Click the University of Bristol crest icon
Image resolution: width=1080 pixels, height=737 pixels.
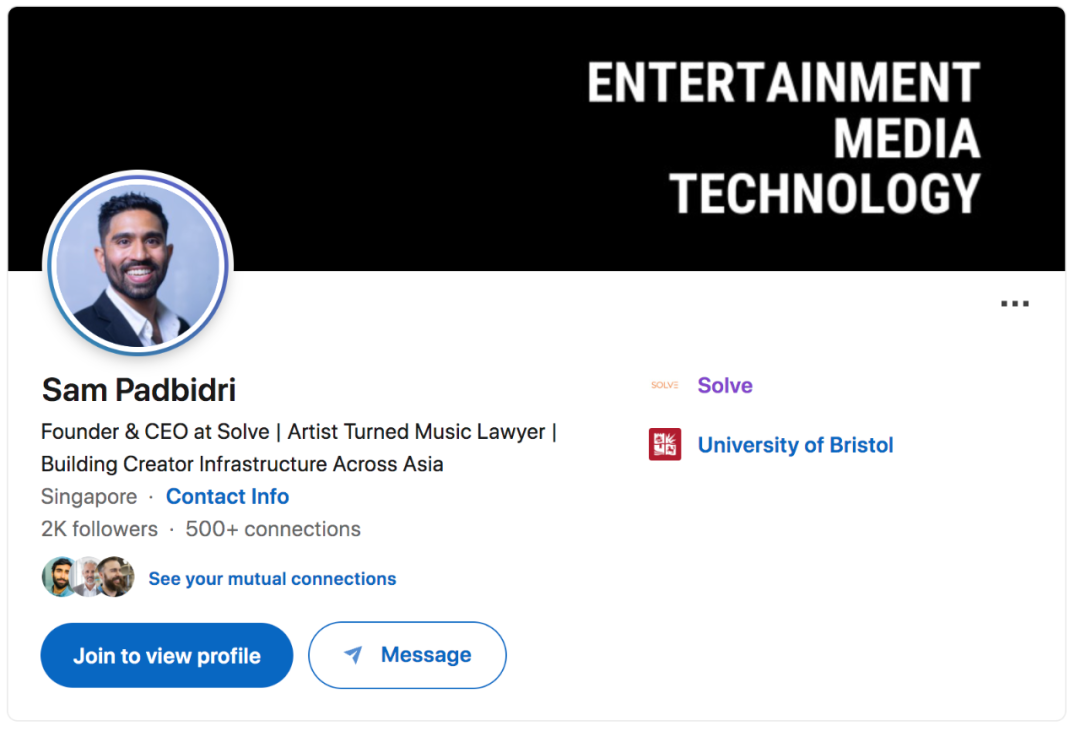point(664,445)
